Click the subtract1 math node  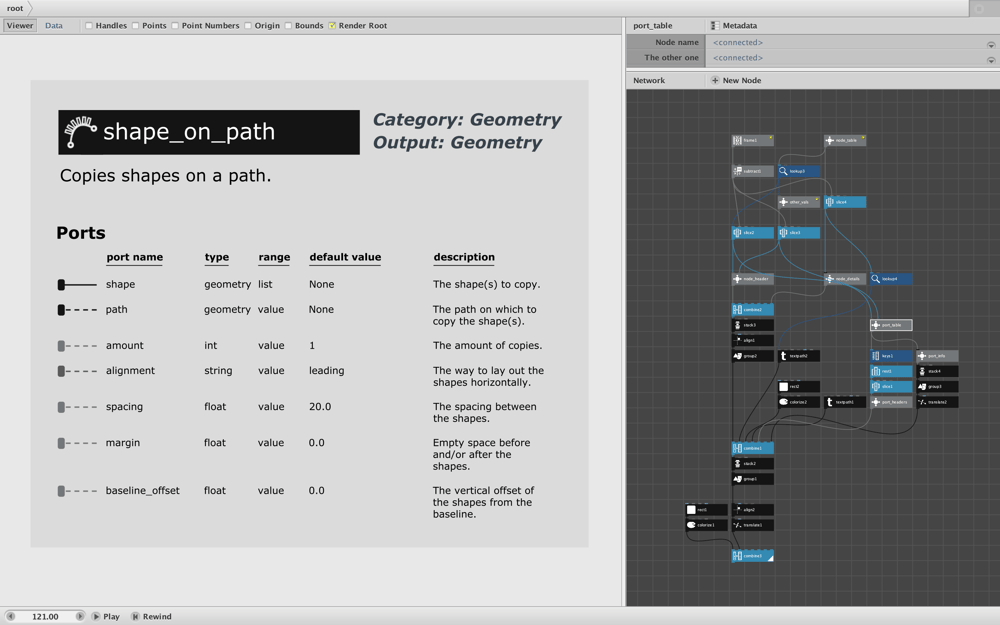753,171
